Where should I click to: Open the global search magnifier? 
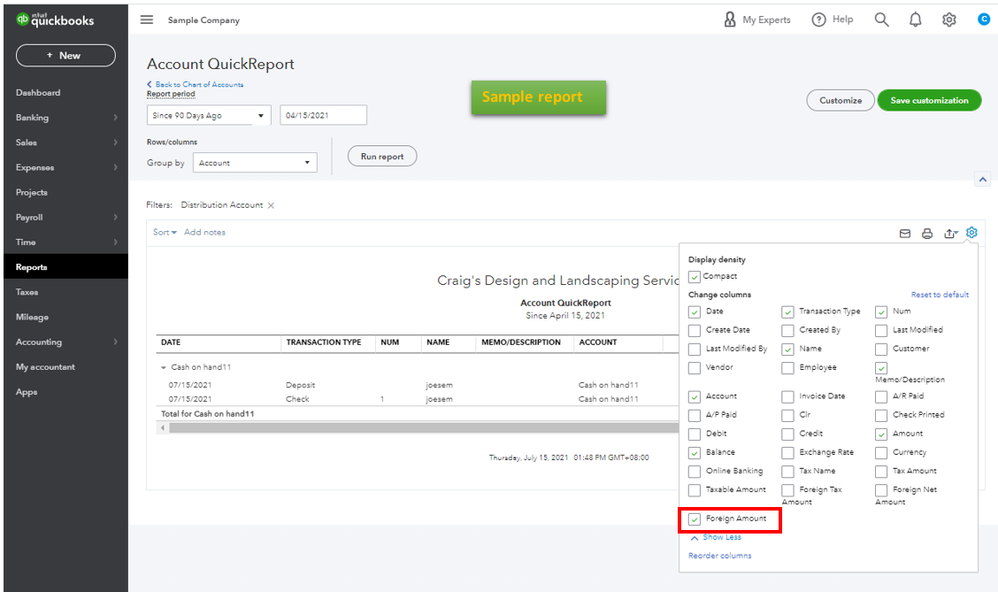(x=881, y=19)
